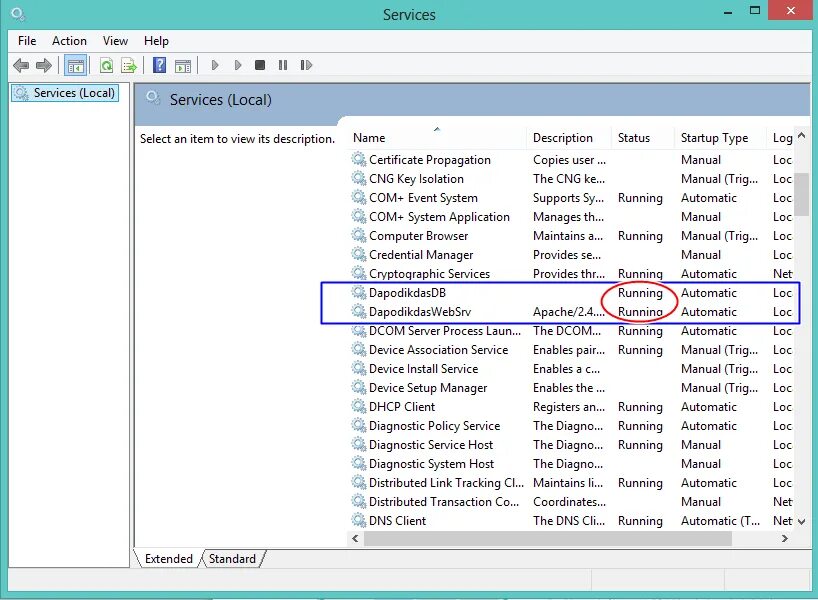Click the gear icon beside Credential Manager
Image resolution: width=818 pixels, height=600 pixels.
358,255
